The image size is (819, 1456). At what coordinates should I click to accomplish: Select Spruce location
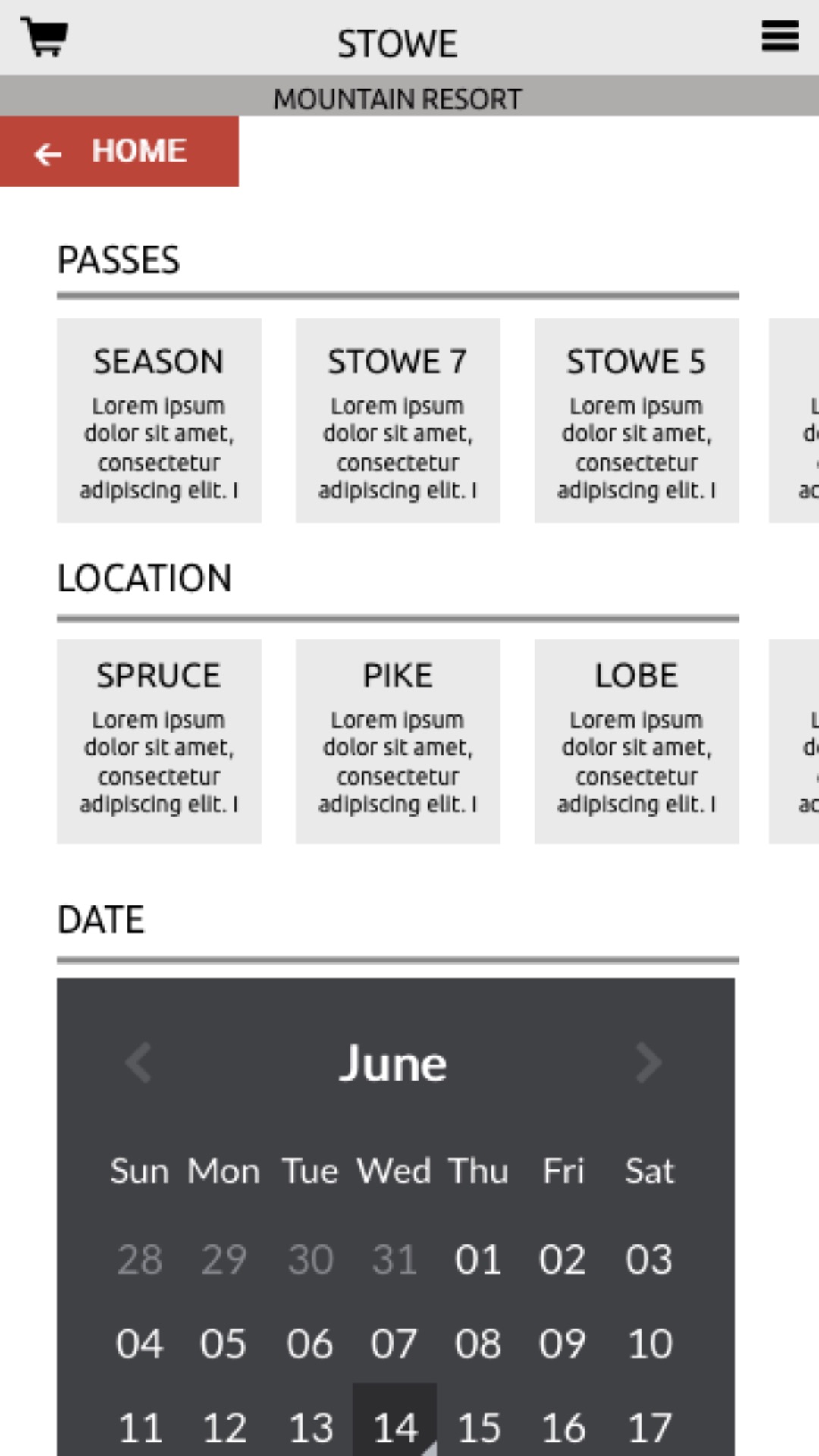click(x=159, y=741)
